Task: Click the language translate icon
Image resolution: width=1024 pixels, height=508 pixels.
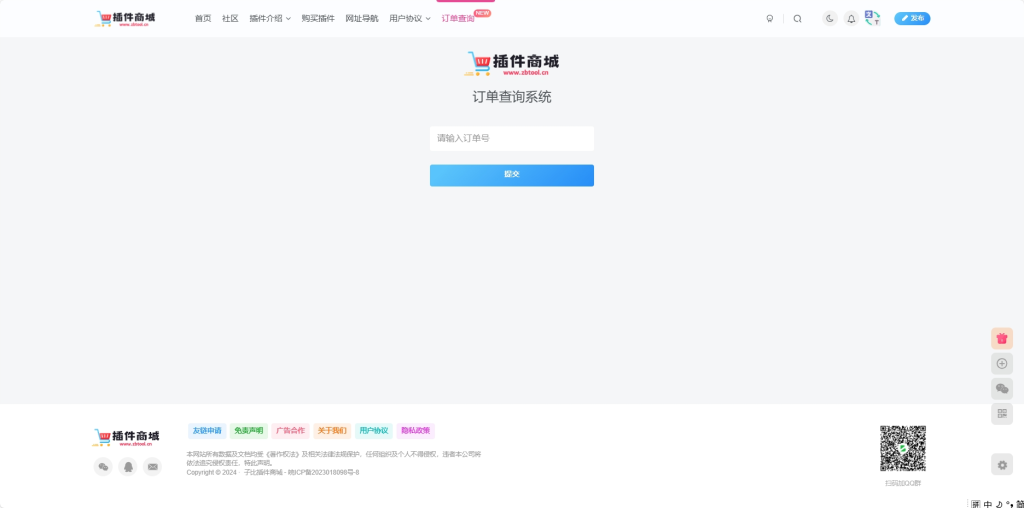Action: pos(872,18)
